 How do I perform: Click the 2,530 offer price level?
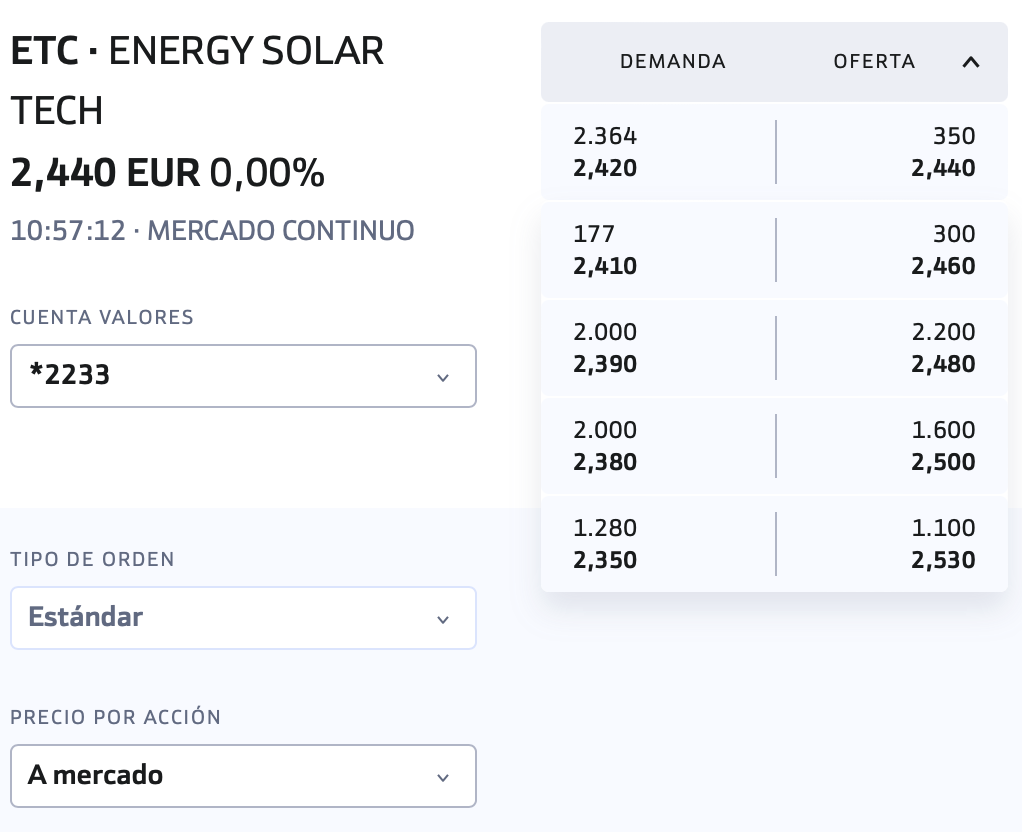[x=943, y=560]
